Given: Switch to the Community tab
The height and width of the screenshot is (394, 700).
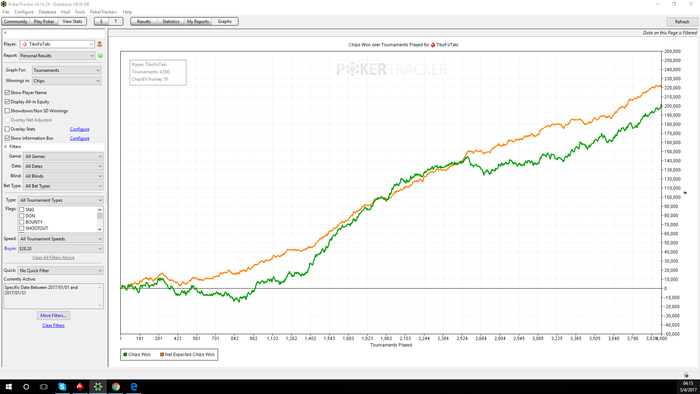Looking at the screenshot, I should click(16, 21).
